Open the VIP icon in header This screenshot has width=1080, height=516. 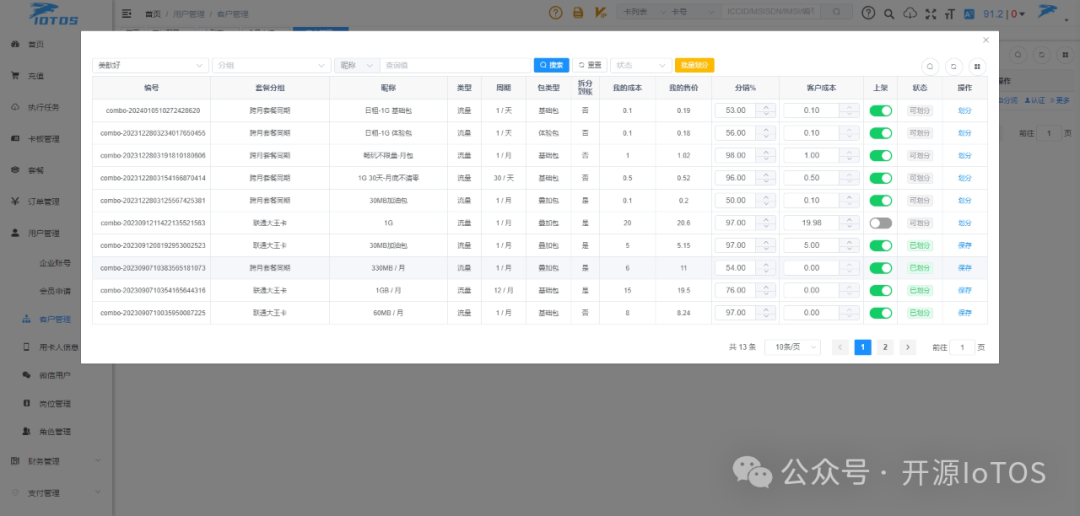coord(600,12)
